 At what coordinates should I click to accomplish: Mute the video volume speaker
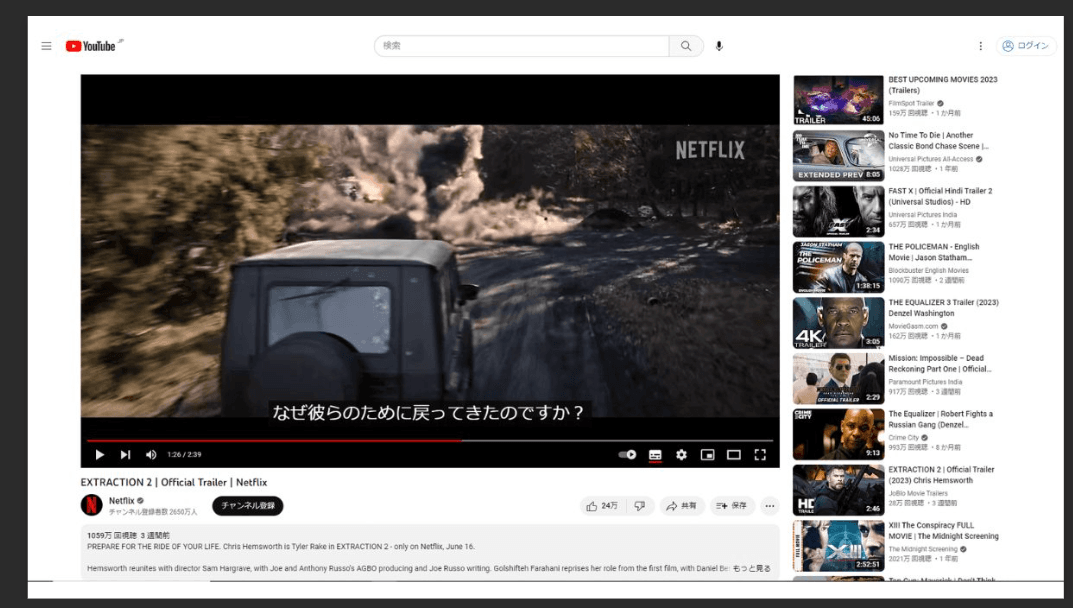point(151,455)
